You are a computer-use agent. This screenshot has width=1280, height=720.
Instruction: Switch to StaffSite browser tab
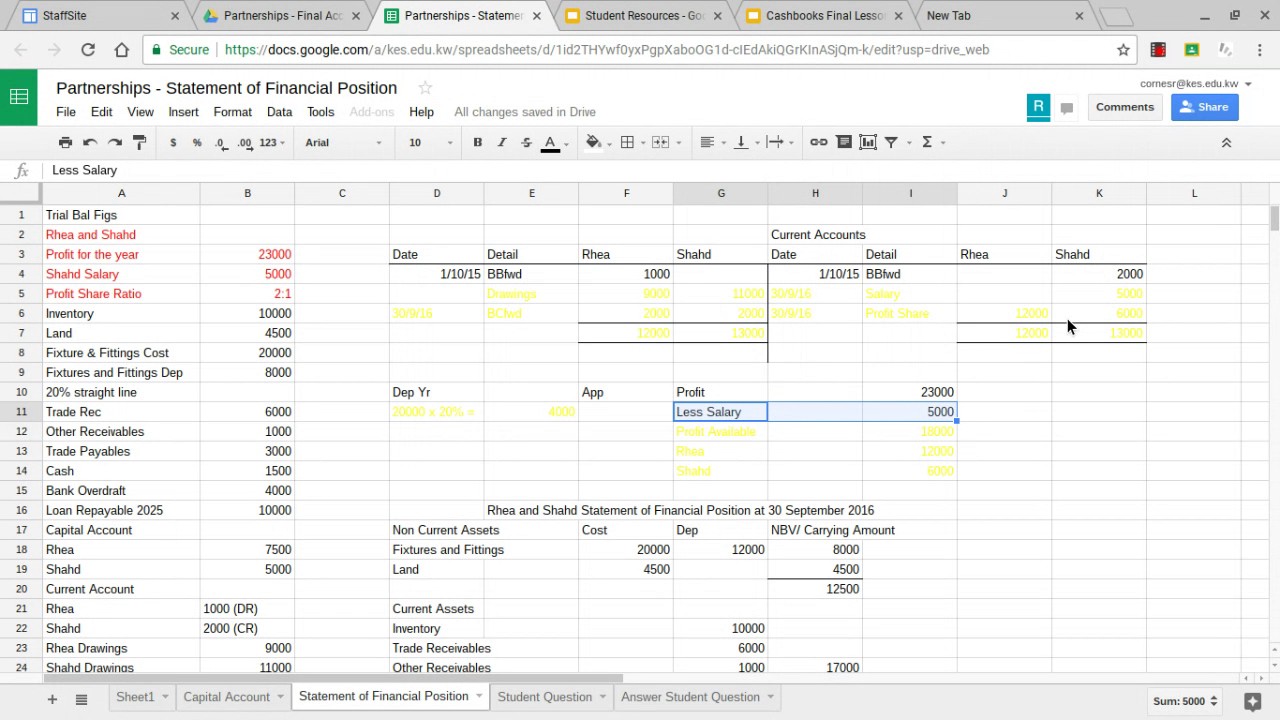[x=100, y=16]
